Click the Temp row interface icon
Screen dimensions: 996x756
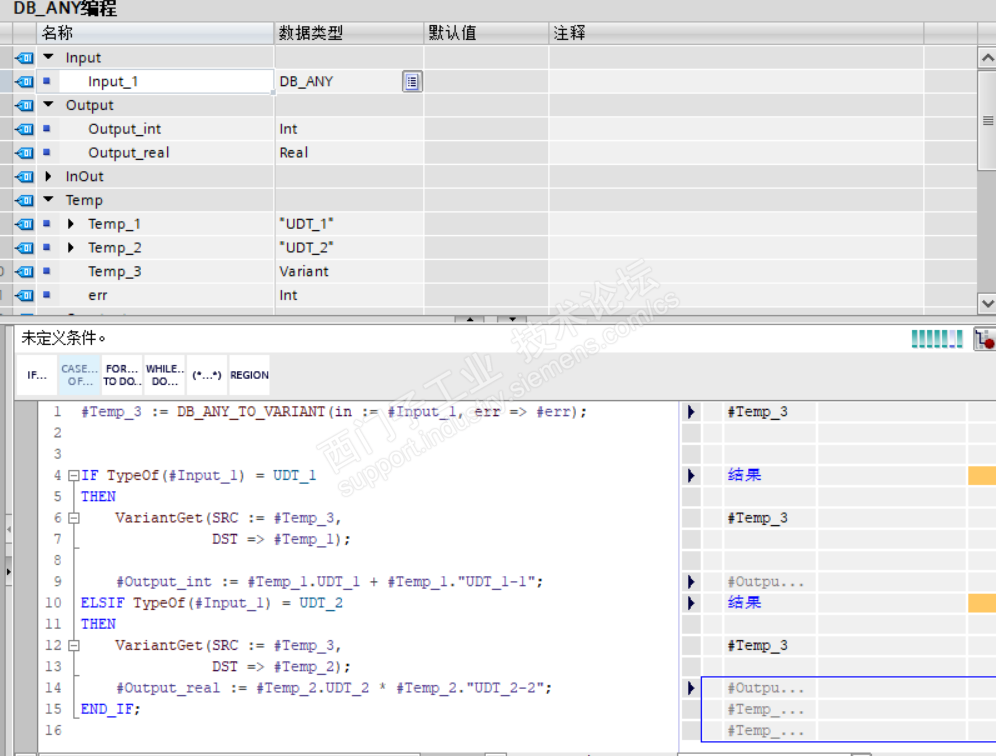[24, 200]
